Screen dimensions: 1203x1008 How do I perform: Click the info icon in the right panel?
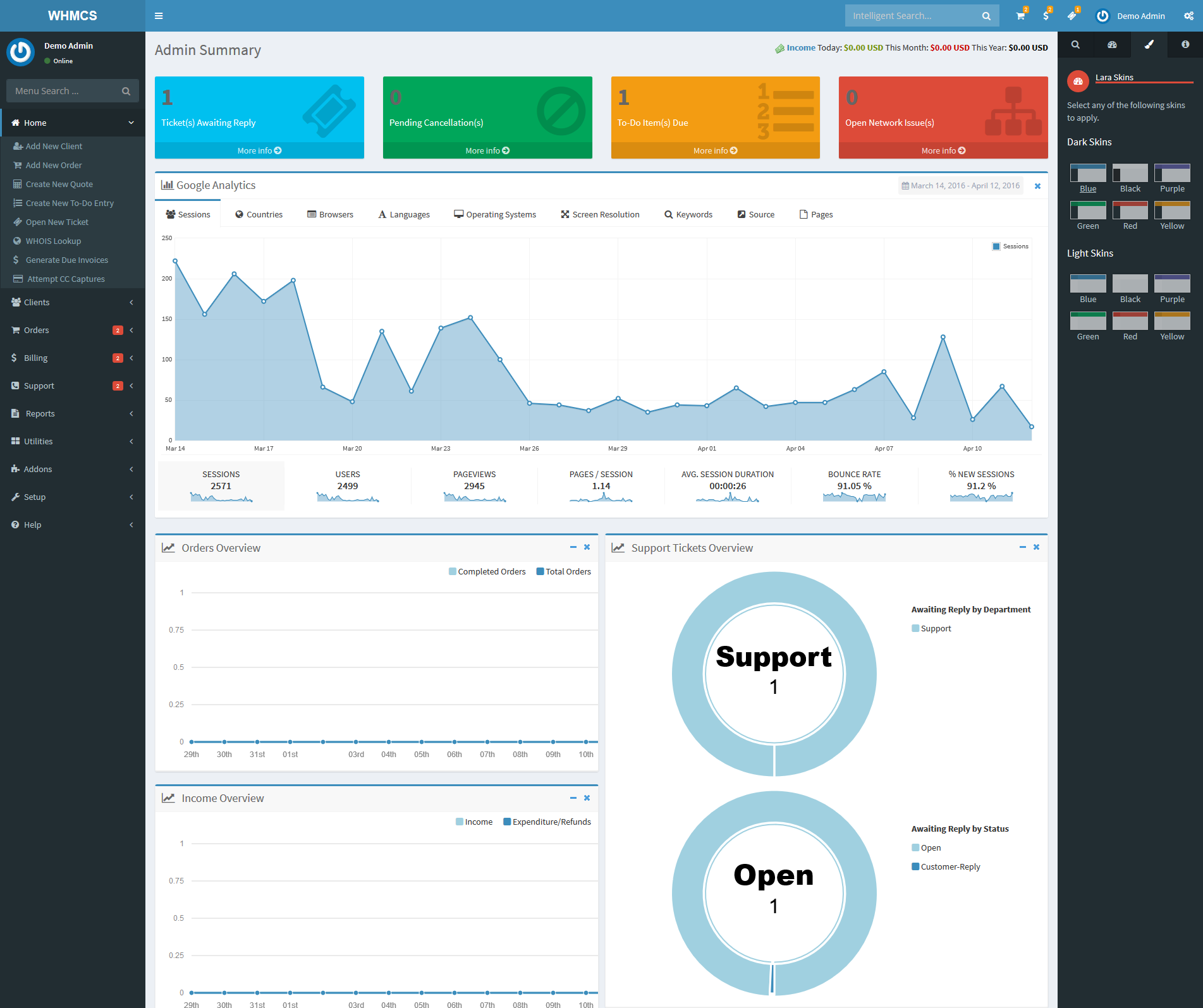[x=1185, y=45]
